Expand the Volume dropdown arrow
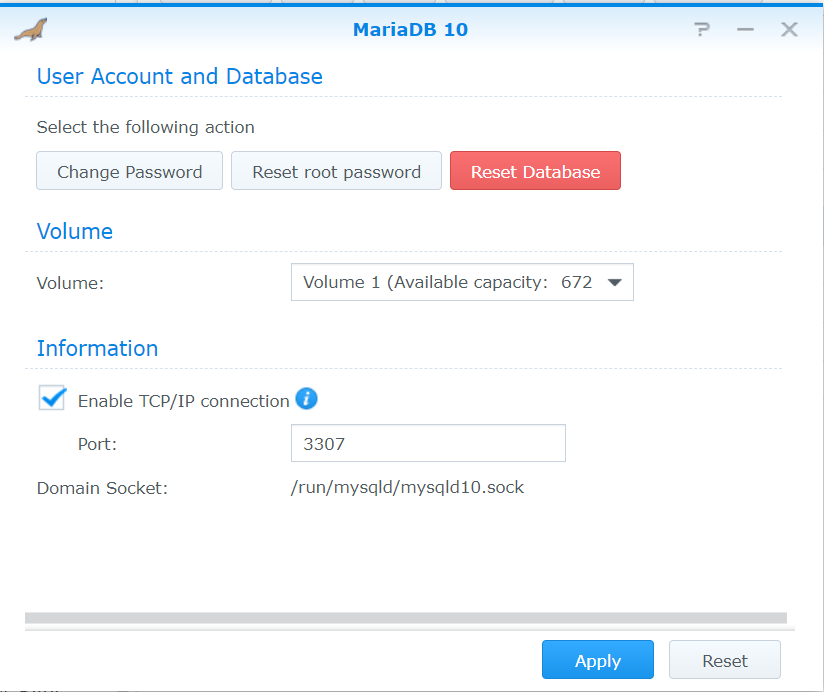Screen dimensions: 824x692 pyautogui.click(x=615, y=283)
